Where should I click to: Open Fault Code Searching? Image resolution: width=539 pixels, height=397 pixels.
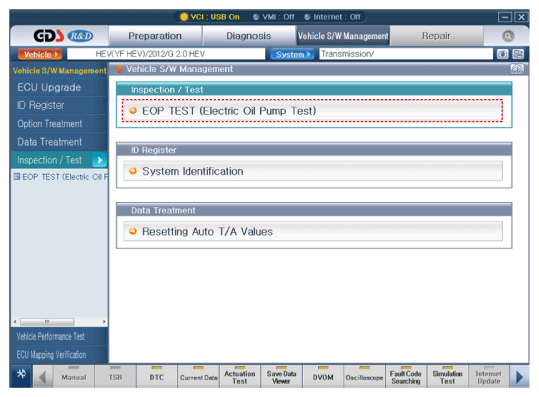click(x=406, y=377)
